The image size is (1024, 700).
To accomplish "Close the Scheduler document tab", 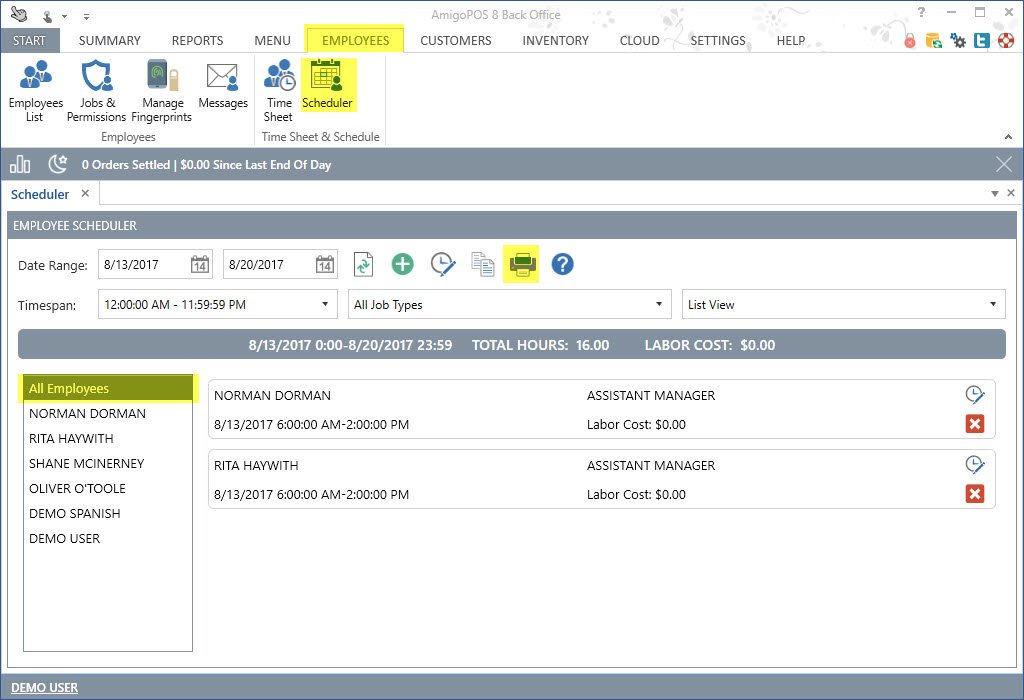I will [x=85, y=194].
